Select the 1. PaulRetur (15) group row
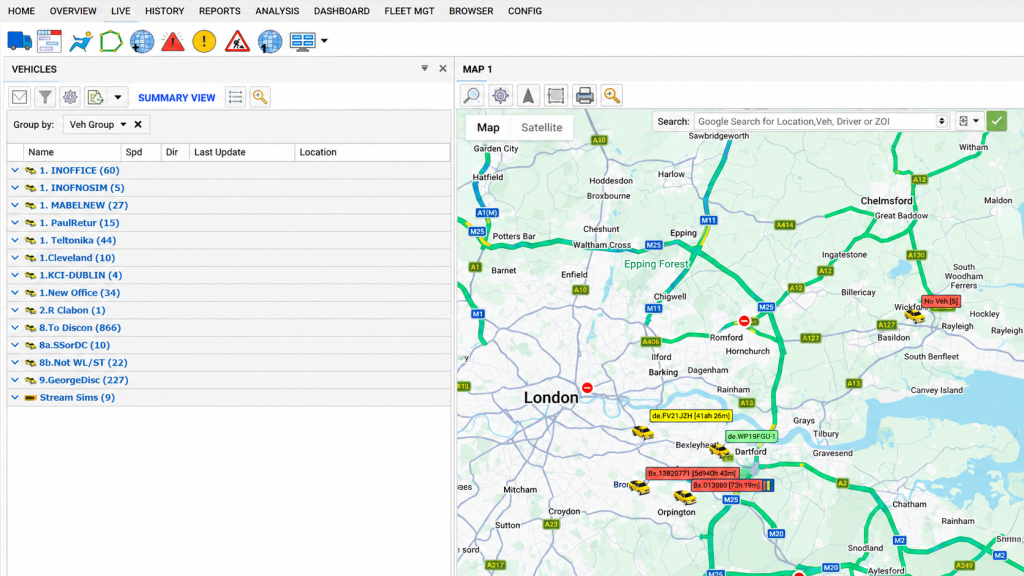 coord(229,223)
